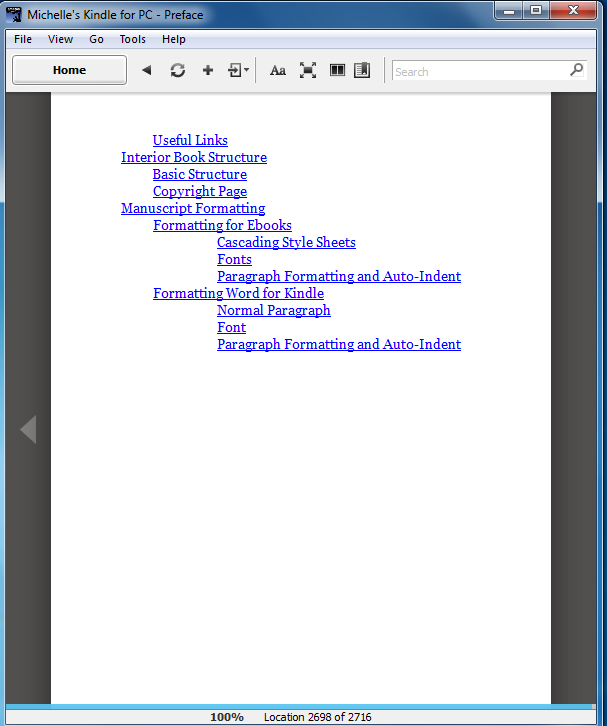Open the Help menu
The image size is (607, 726).
click(x=174, y=39)
